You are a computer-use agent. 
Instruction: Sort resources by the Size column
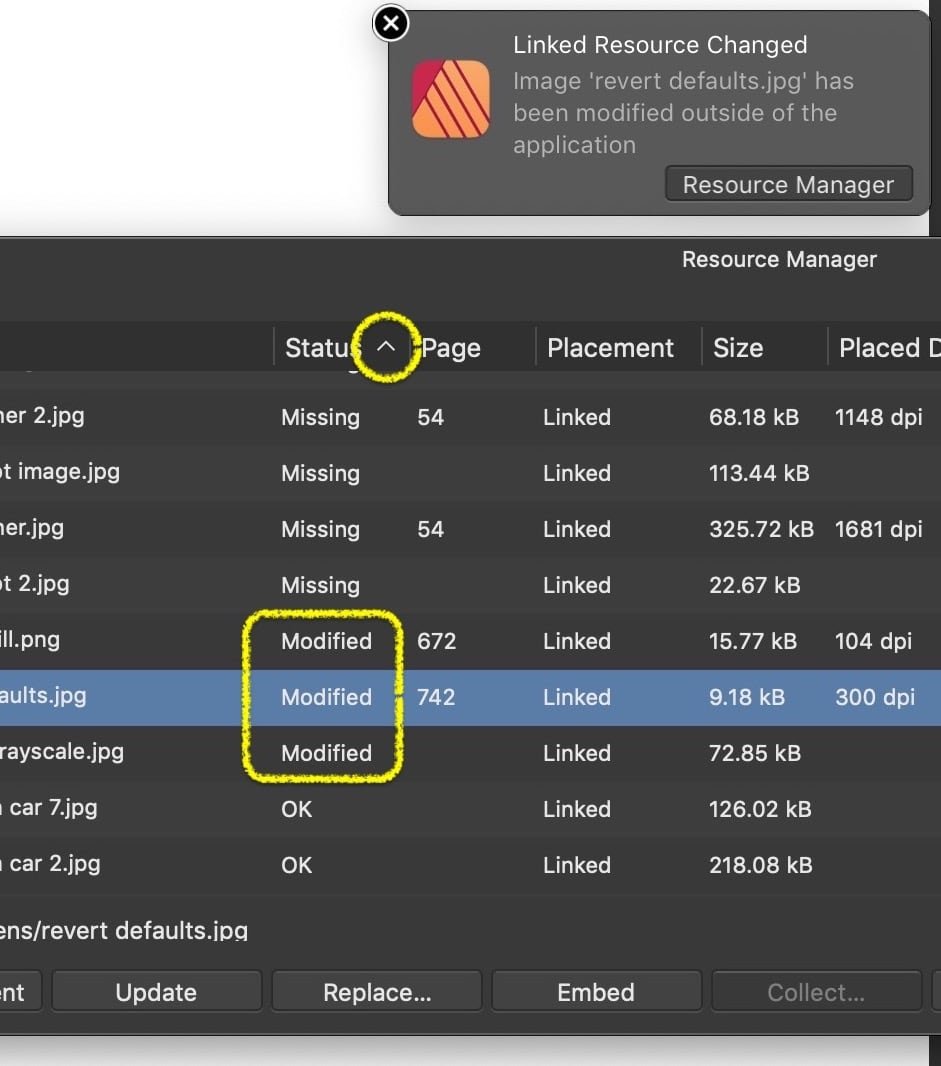coord(738,348)
